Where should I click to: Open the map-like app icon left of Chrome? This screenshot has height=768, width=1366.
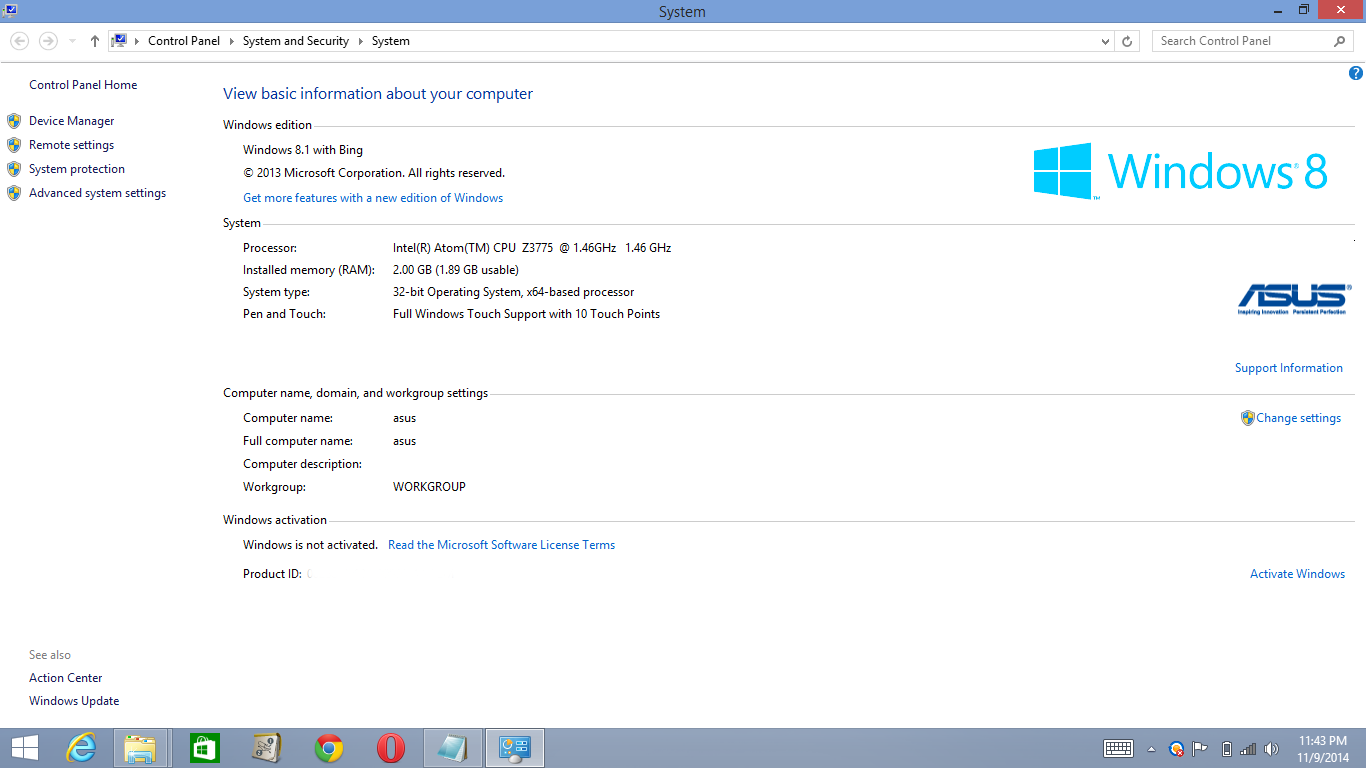(x=266, y=748)
